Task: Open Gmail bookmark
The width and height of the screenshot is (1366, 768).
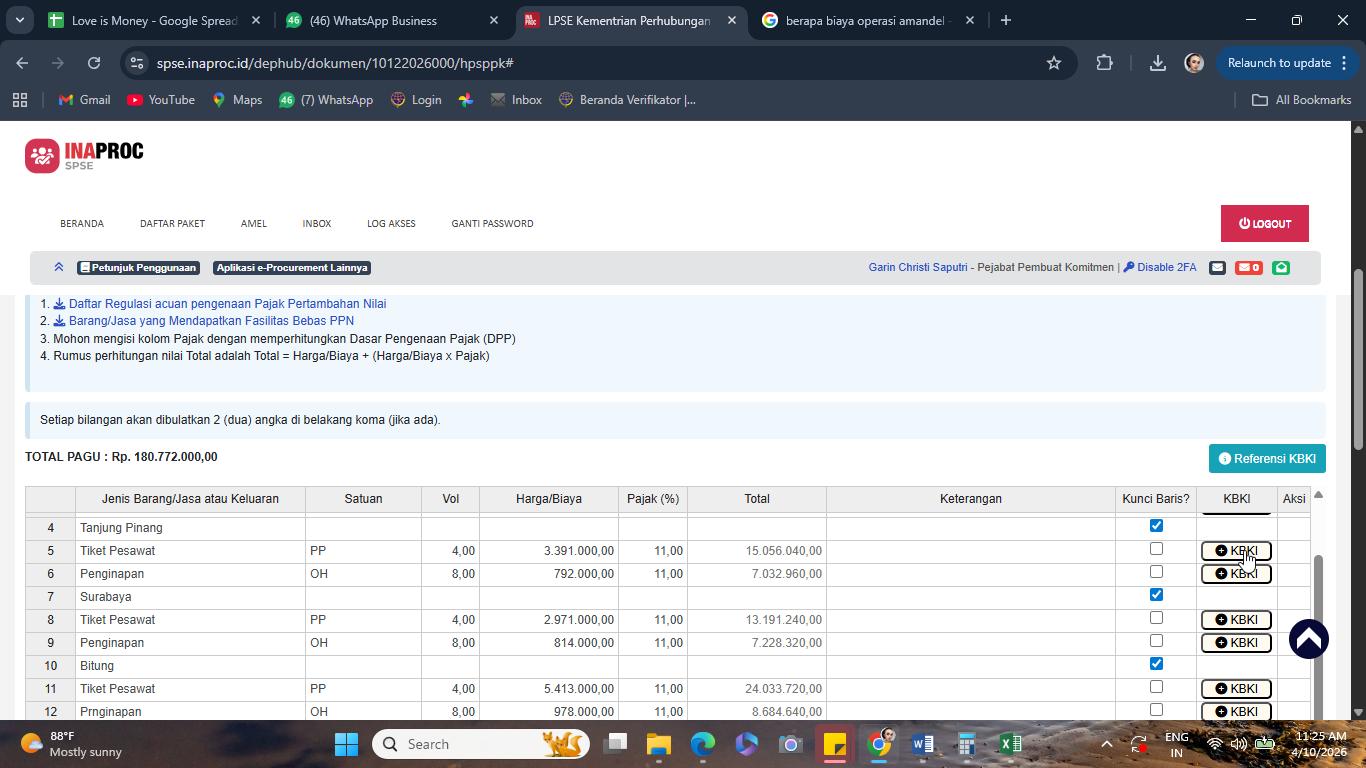Action: coord(84,100)
